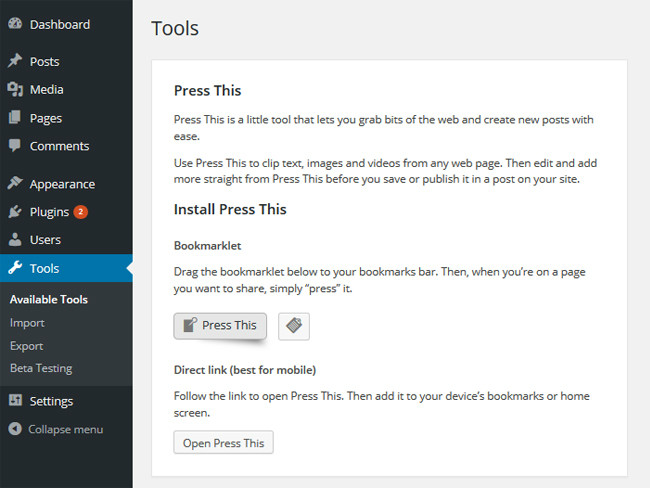Open the Beta Testing submenu link
This screenshot has width=650, height=488.
click(41, 368)
